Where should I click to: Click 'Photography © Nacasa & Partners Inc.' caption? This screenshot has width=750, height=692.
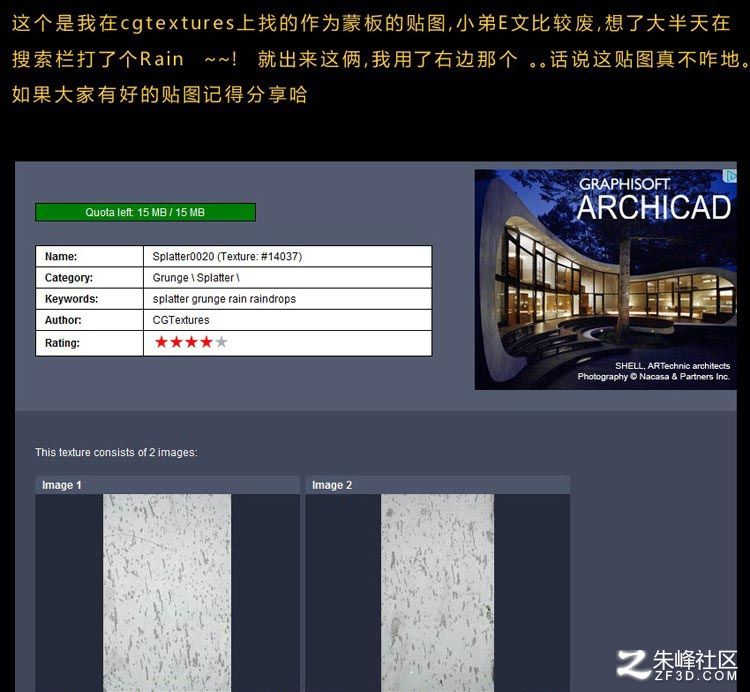654,377
